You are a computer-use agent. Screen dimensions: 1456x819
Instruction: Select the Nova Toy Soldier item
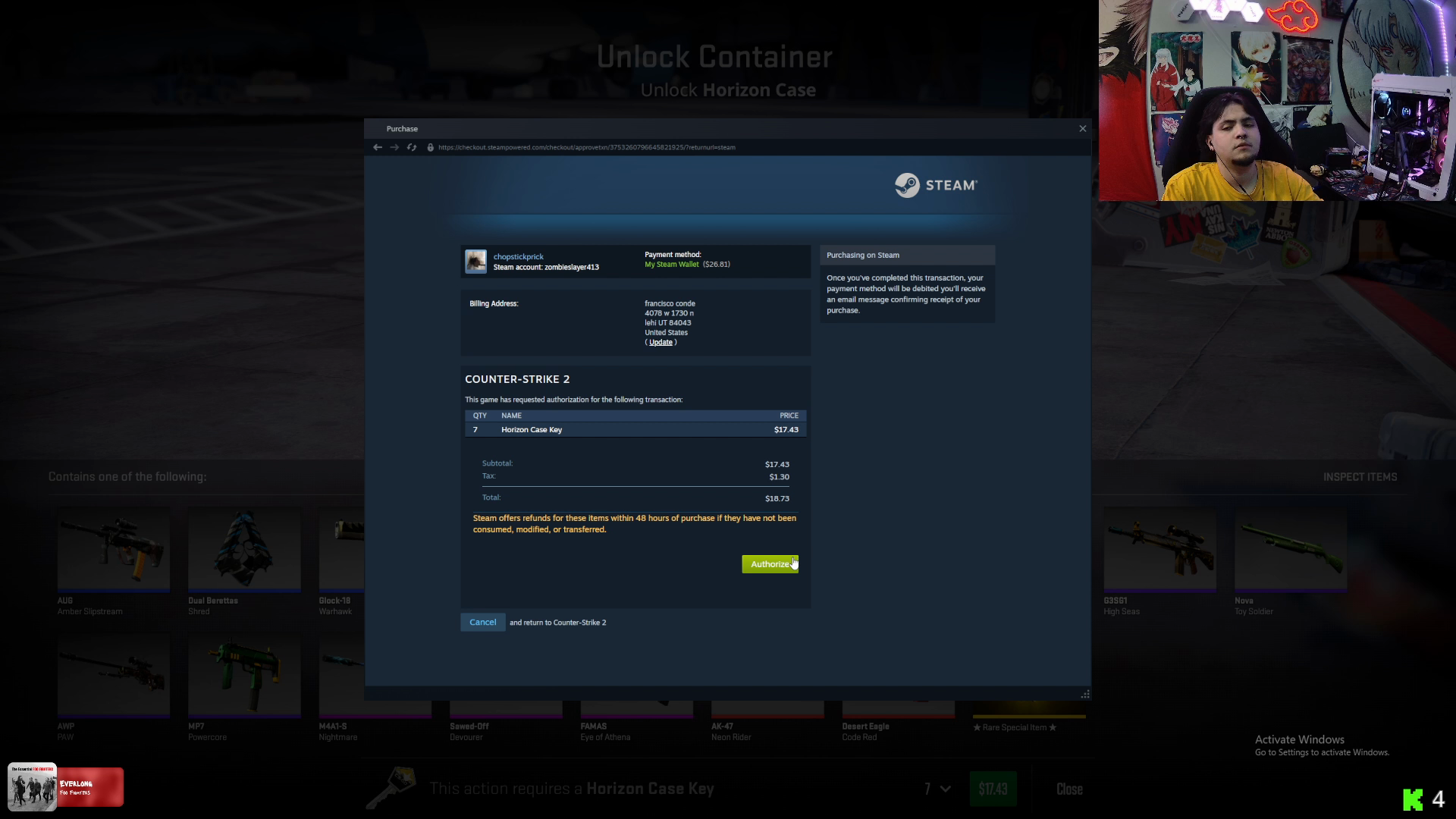[1291, 563]
